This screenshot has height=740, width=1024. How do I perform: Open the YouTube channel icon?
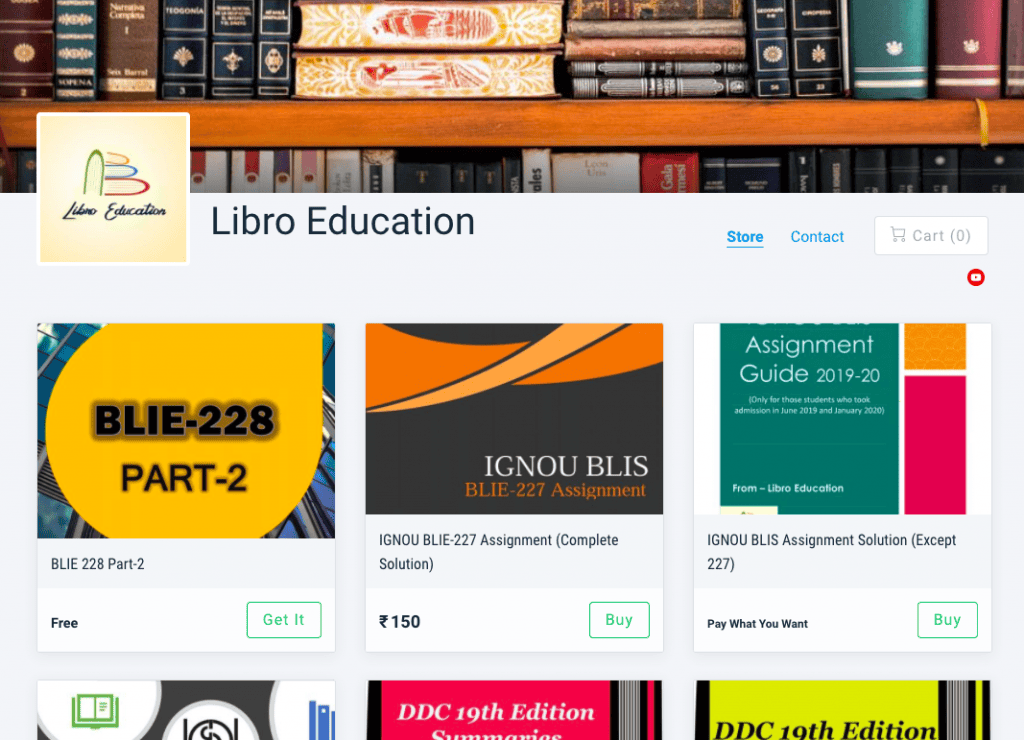976,278
